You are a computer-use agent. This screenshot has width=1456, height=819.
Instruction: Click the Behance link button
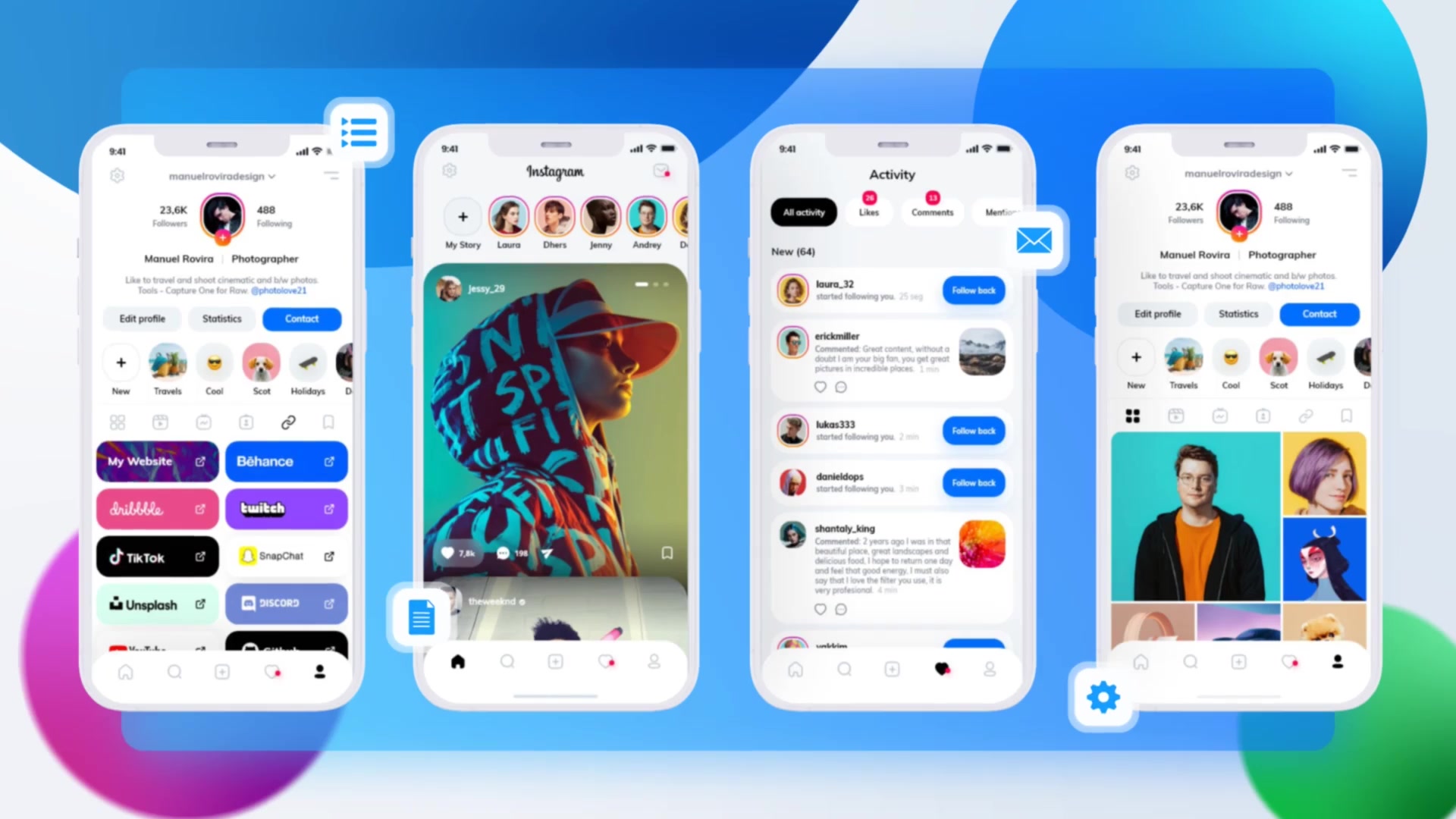tap(286, 461)
